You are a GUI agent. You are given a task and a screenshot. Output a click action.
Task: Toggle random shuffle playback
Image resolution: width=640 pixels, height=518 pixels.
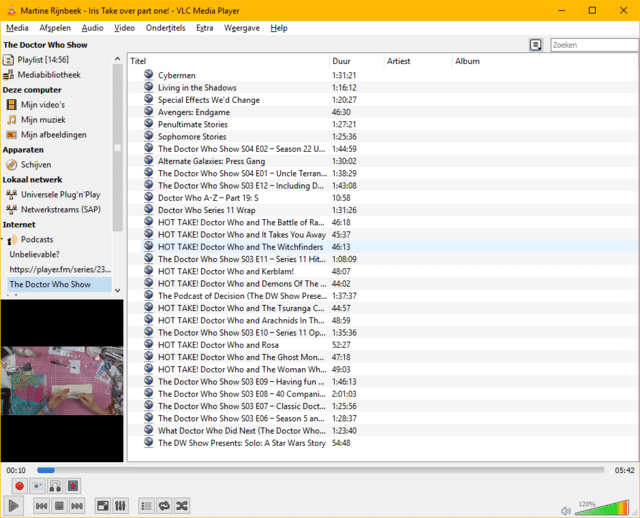(x=182, y=506)
